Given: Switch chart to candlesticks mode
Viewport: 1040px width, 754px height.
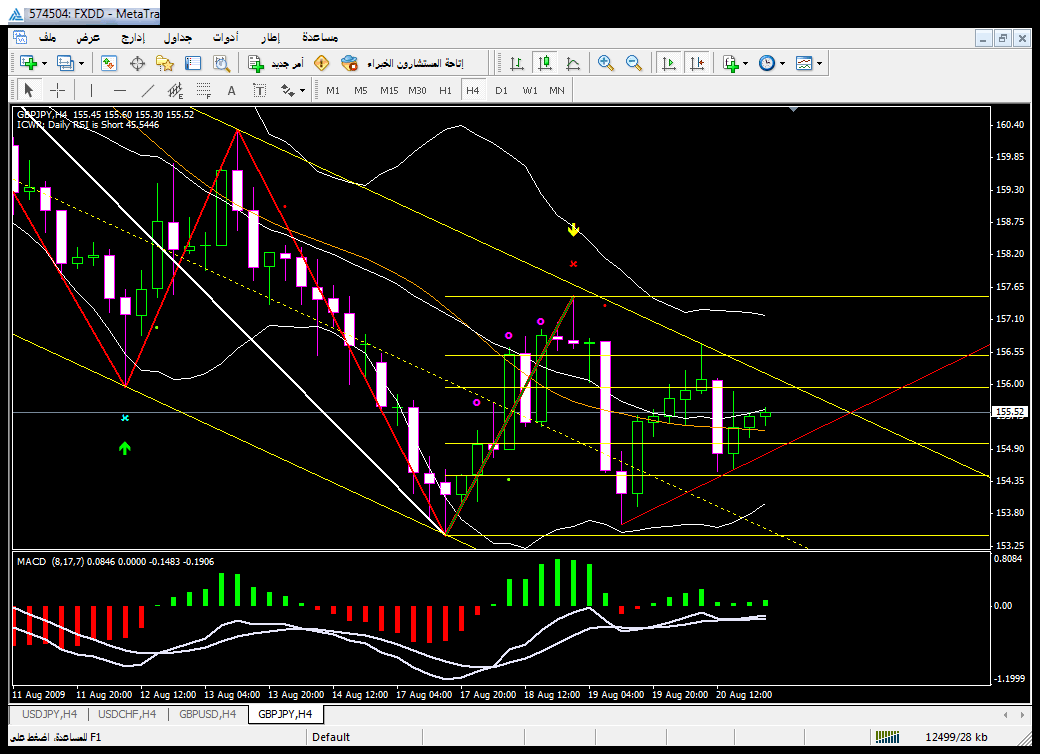Looking at the screenshot, I should 544,63.
